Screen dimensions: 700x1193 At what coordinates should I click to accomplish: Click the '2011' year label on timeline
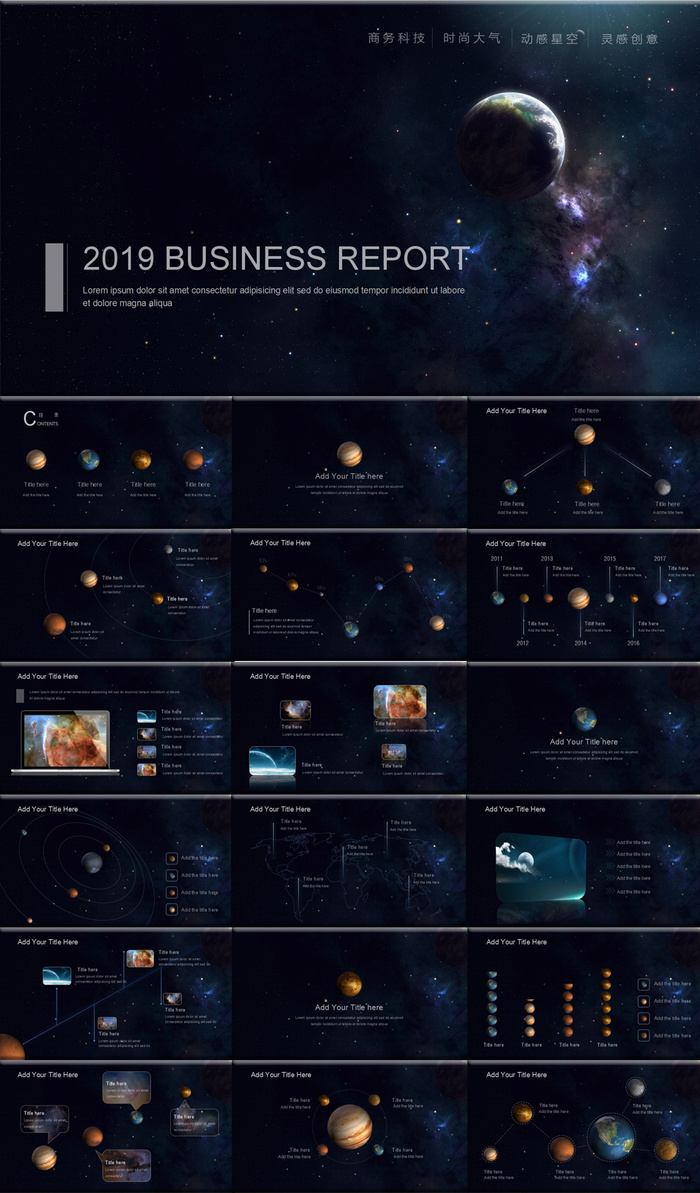coord(497,558)
